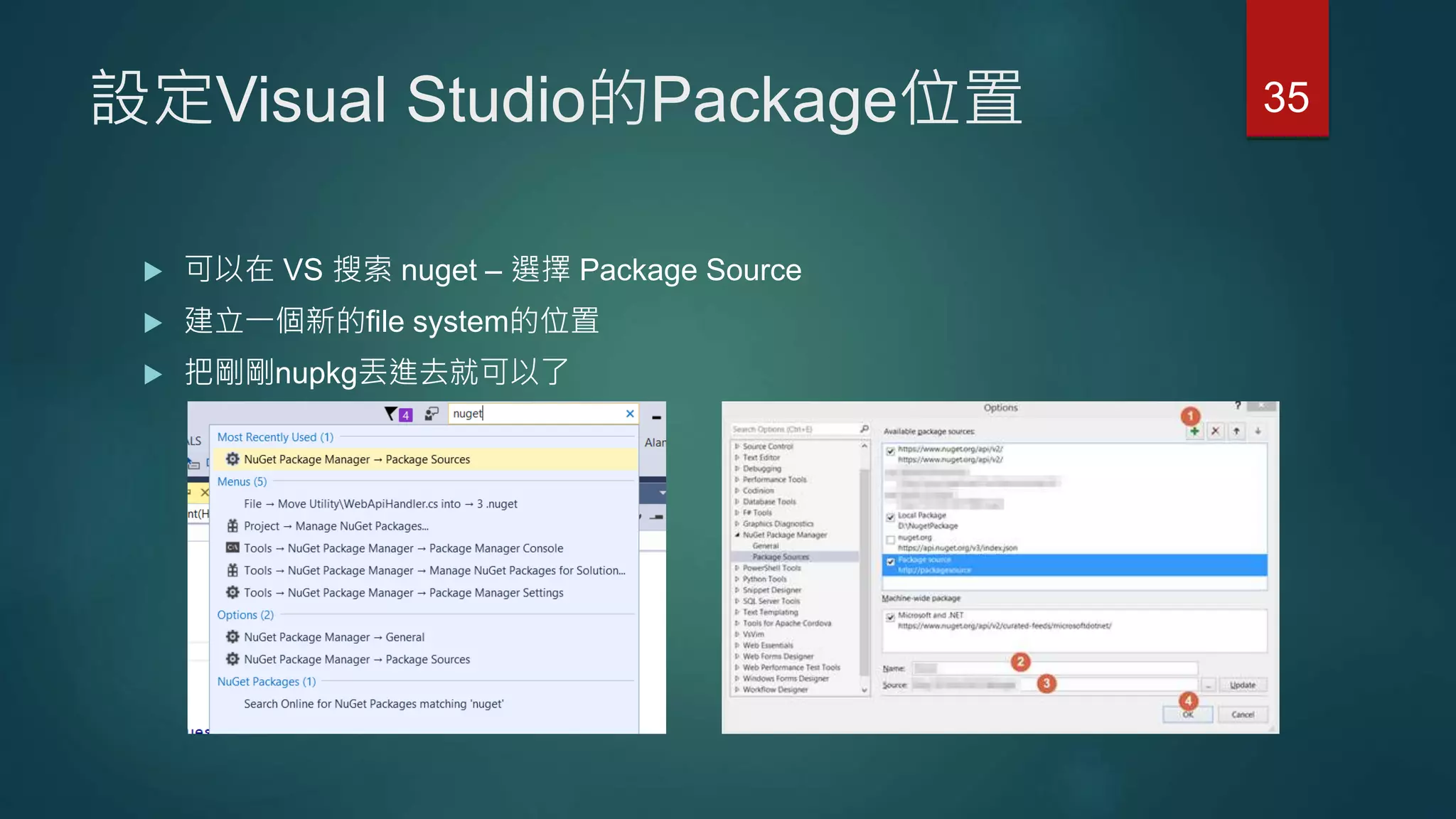This screenshot has height=819, width=1456.
Task: Click the notifications flag icon with badge 4
Action: click(x=398, y=414)
